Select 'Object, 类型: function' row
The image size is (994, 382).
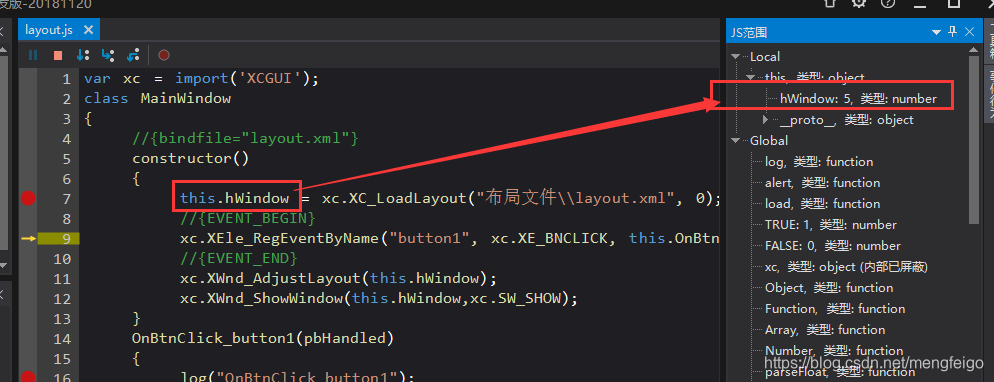[829, 288]
